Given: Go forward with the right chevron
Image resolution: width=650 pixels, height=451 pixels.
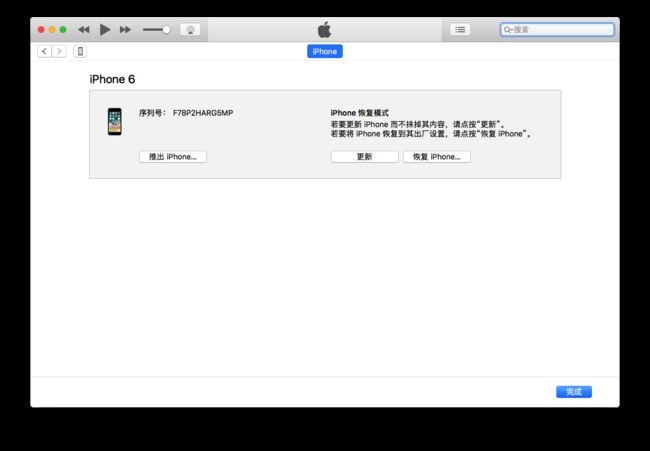Looking at the screenshot, I should click(59, 51).
